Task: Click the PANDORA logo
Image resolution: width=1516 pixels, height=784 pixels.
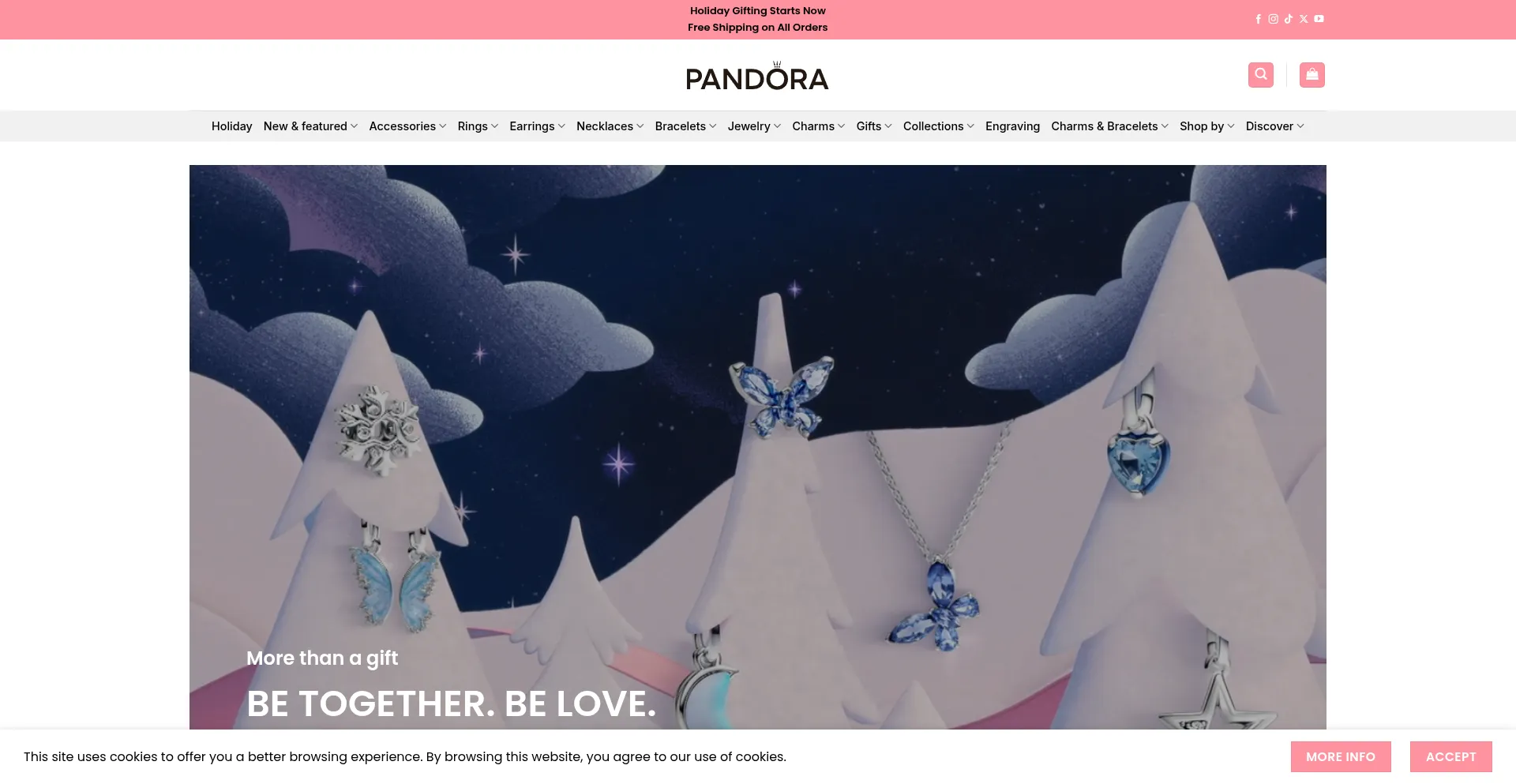Action: (x=757, y=76)
